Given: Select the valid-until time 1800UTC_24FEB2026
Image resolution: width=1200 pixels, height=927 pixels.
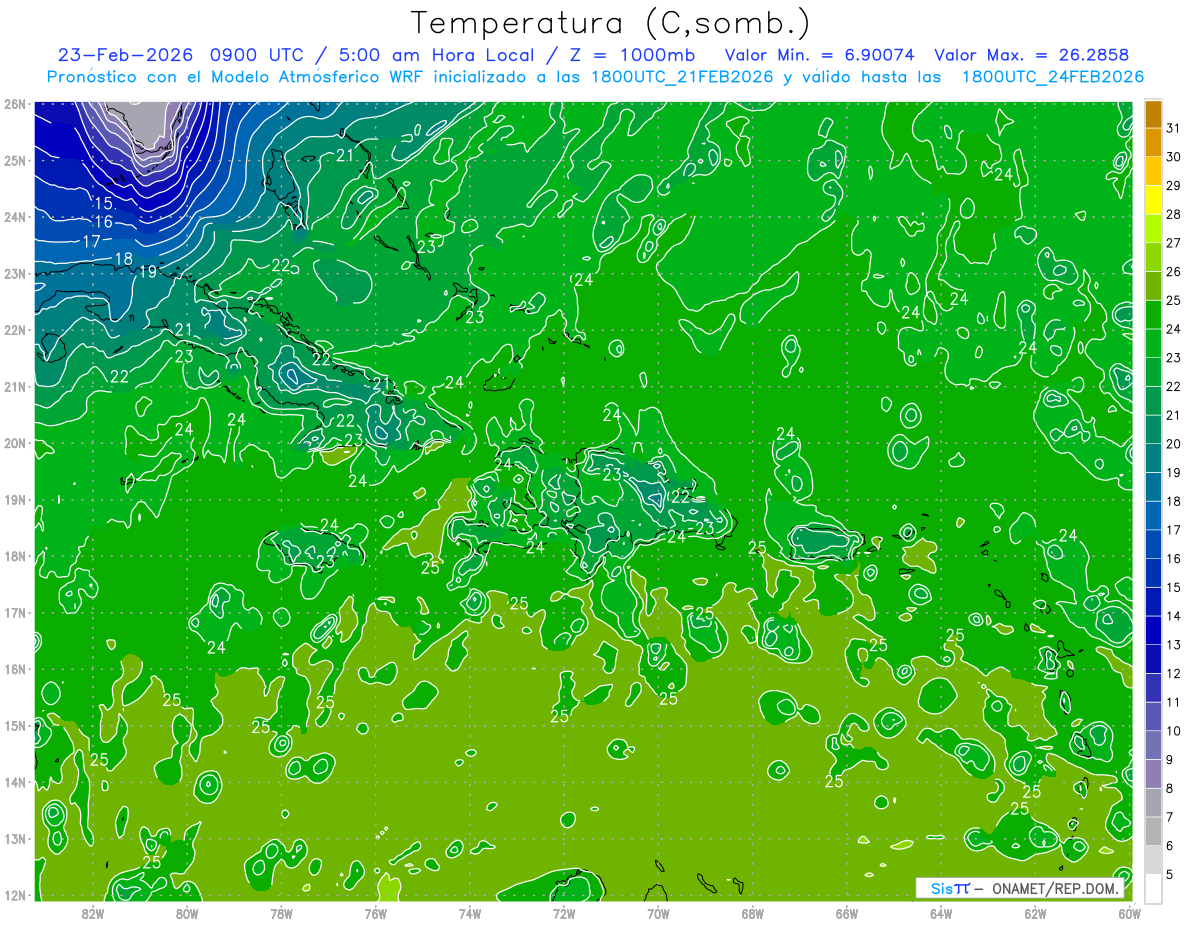Looking at the screenshot, I should (1052, 77).
